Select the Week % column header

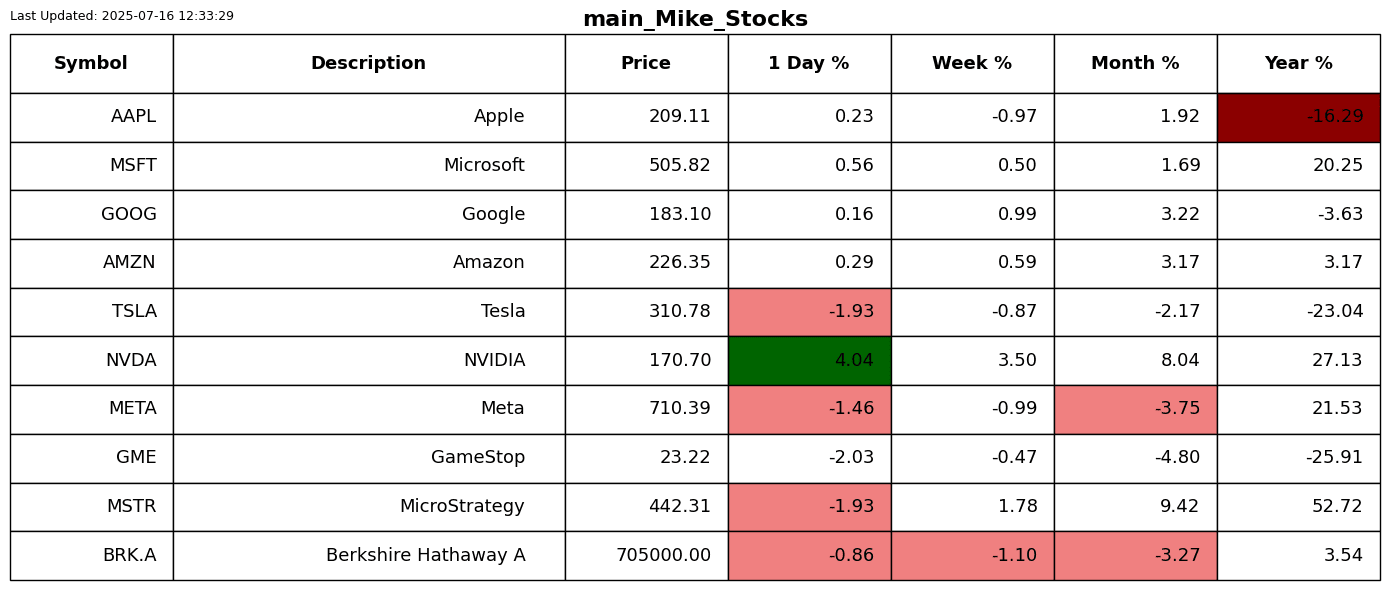[972, 64]
